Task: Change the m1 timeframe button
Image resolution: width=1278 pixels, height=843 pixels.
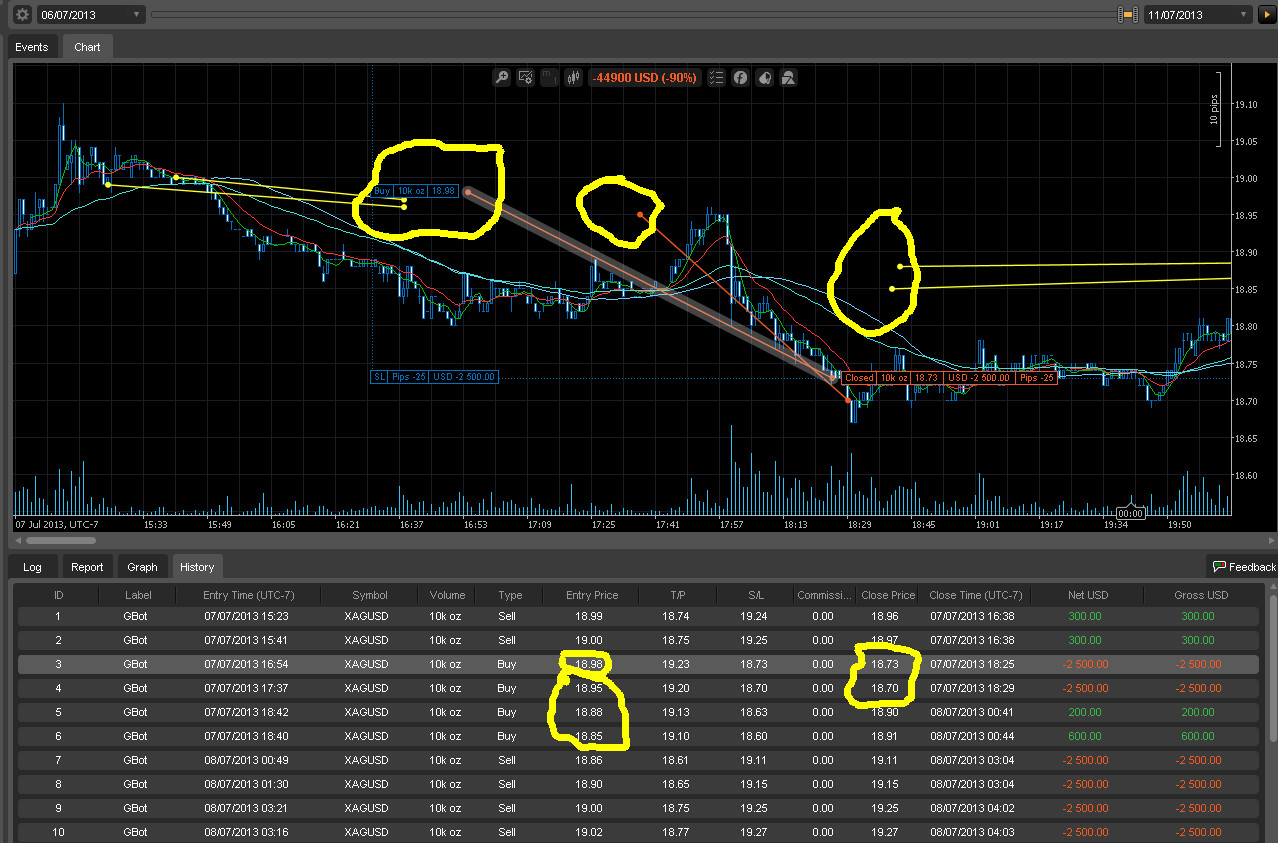Action: pos(549,77)
